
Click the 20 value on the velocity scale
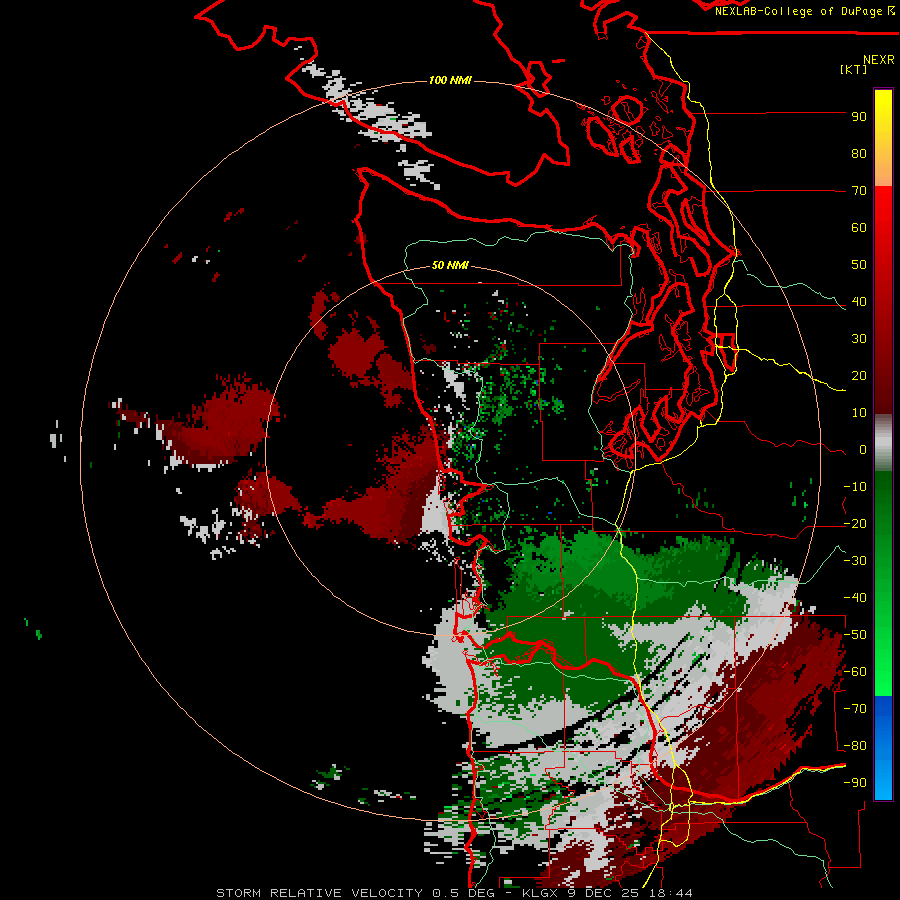click(x=859, y=376)
